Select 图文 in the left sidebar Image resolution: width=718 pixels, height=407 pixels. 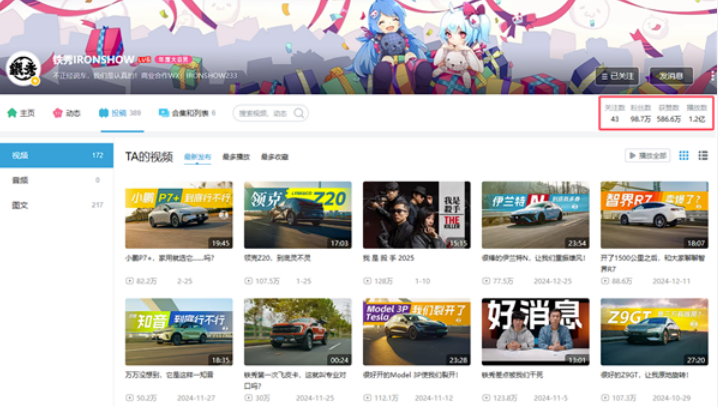19,204
